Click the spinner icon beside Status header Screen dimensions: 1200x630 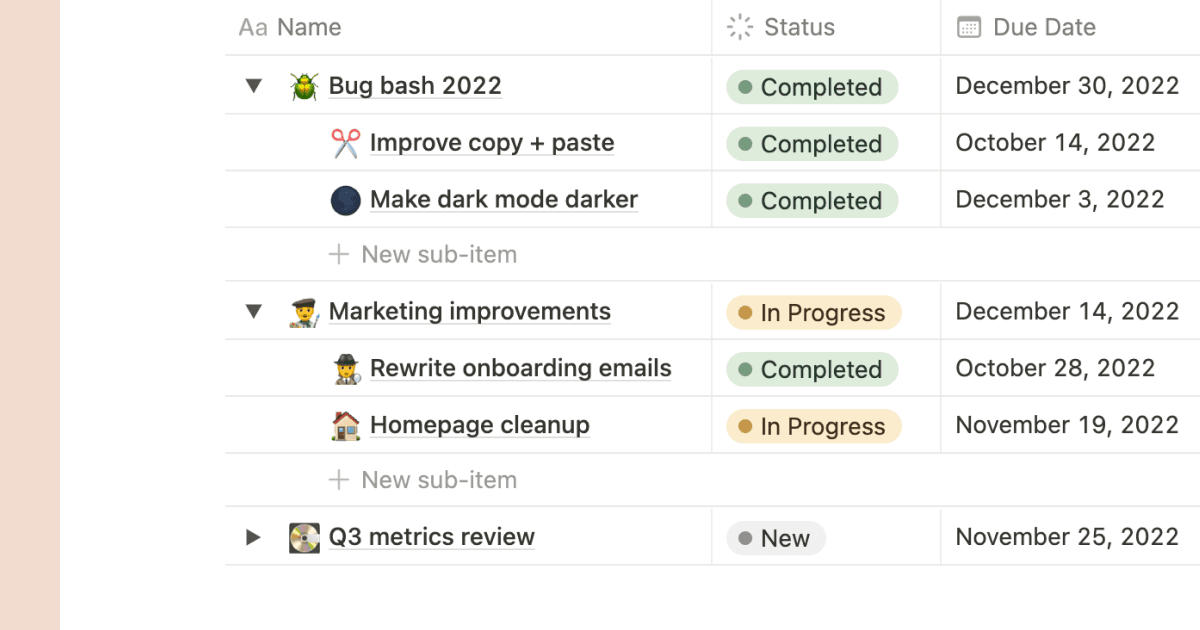[738, 27]
